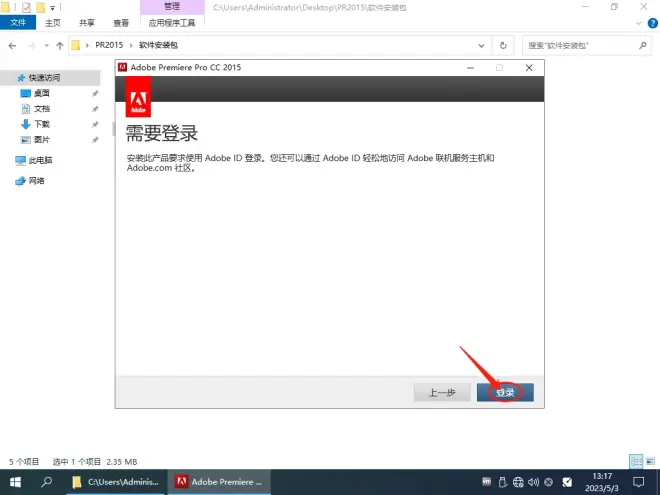Screen dimensions: 660x495
Task: Select 桌面 (Desktop) in Quick access
Action: [41, 93]
